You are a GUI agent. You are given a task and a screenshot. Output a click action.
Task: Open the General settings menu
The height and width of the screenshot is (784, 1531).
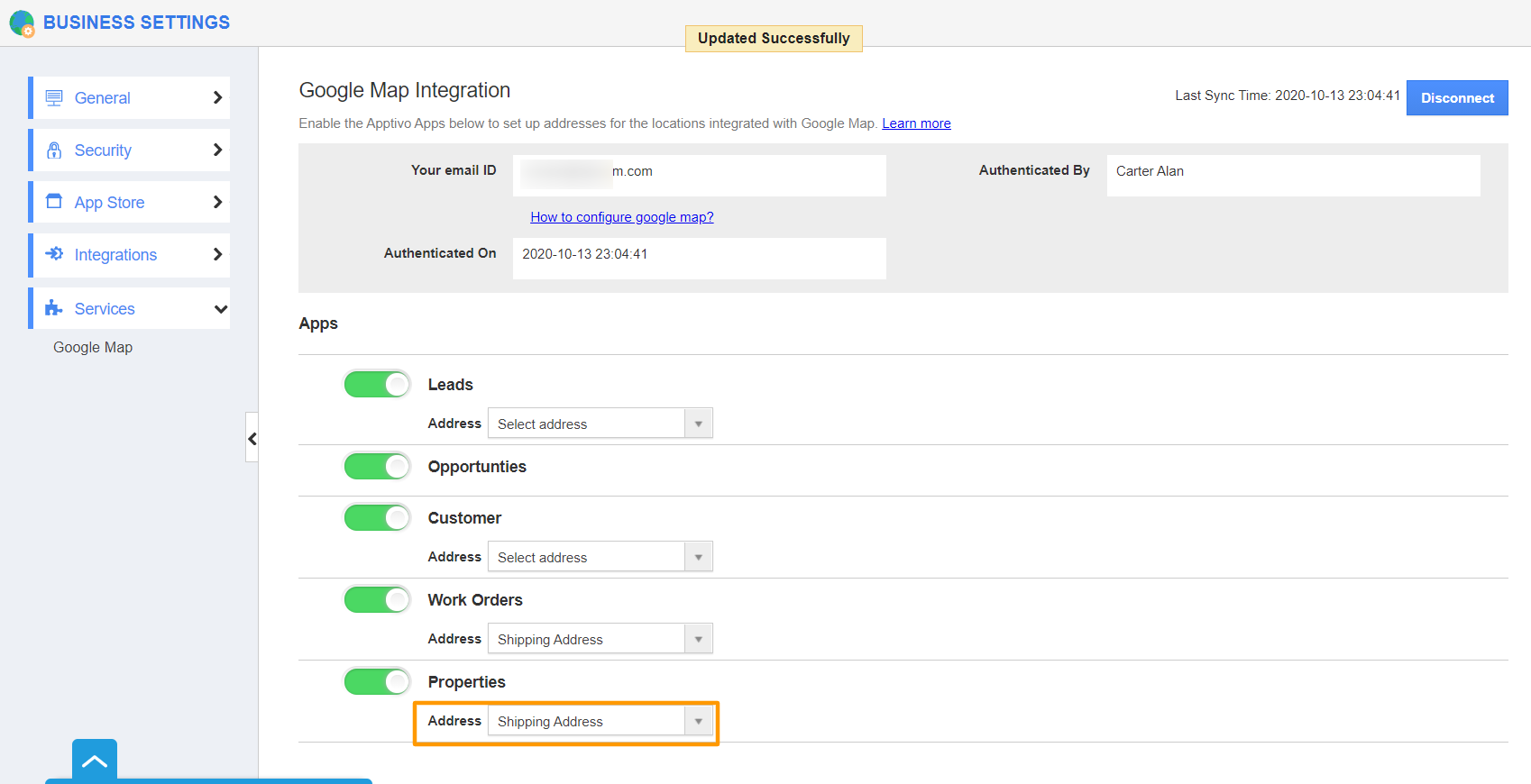129,97
